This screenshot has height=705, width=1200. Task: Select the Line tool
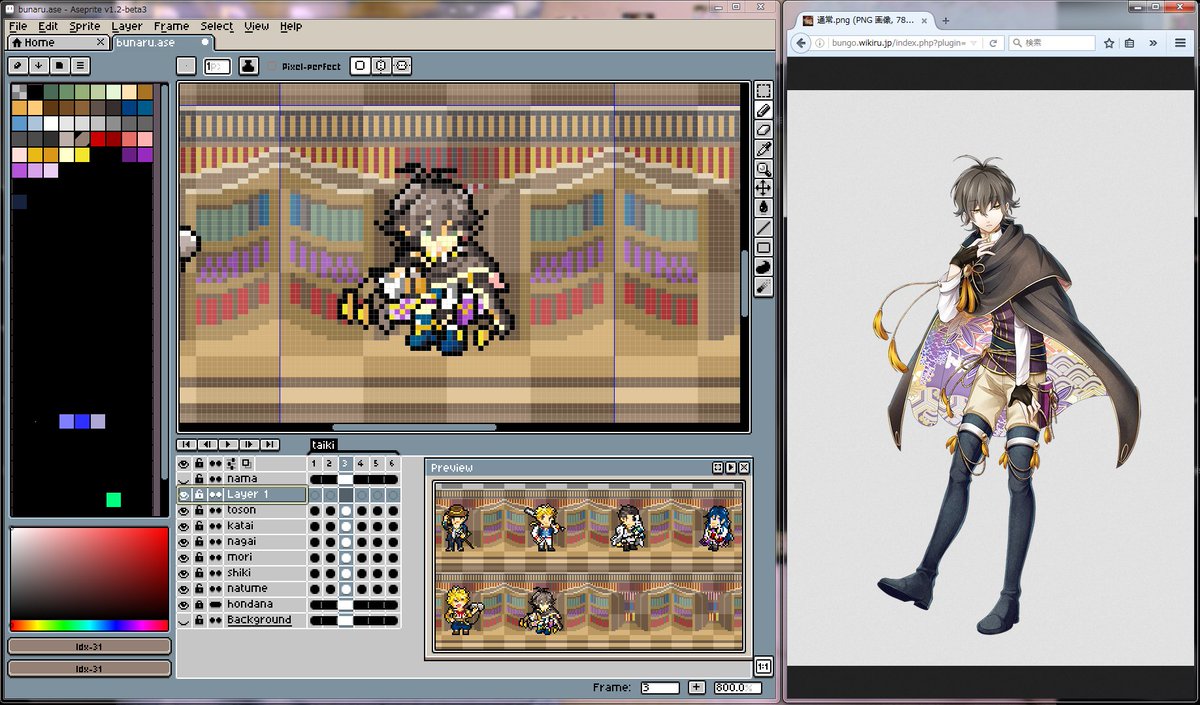coord(763,227)
